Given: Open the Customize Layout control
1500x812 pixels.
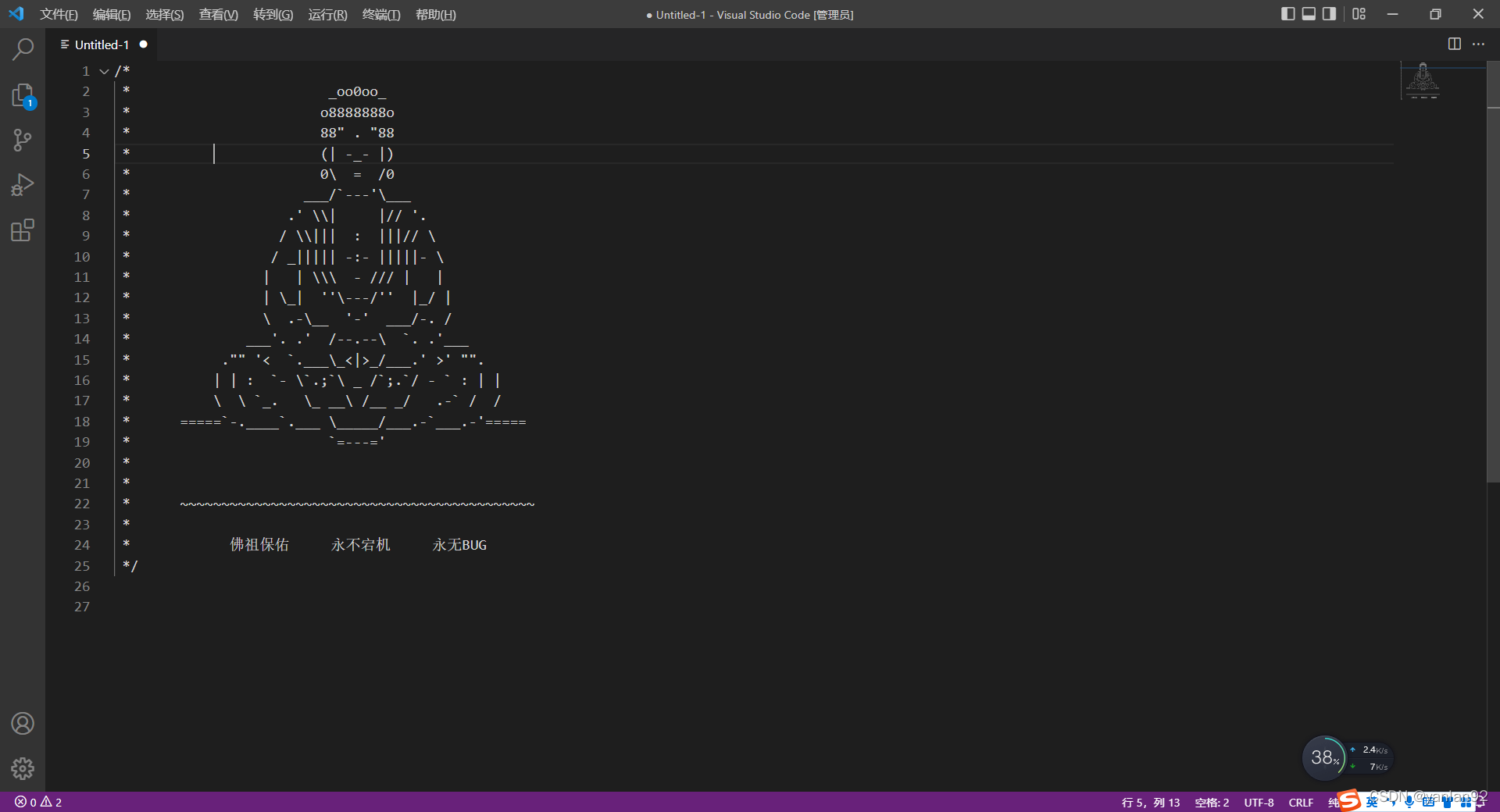Looking at the screenshot, I should click(1359, 13).
